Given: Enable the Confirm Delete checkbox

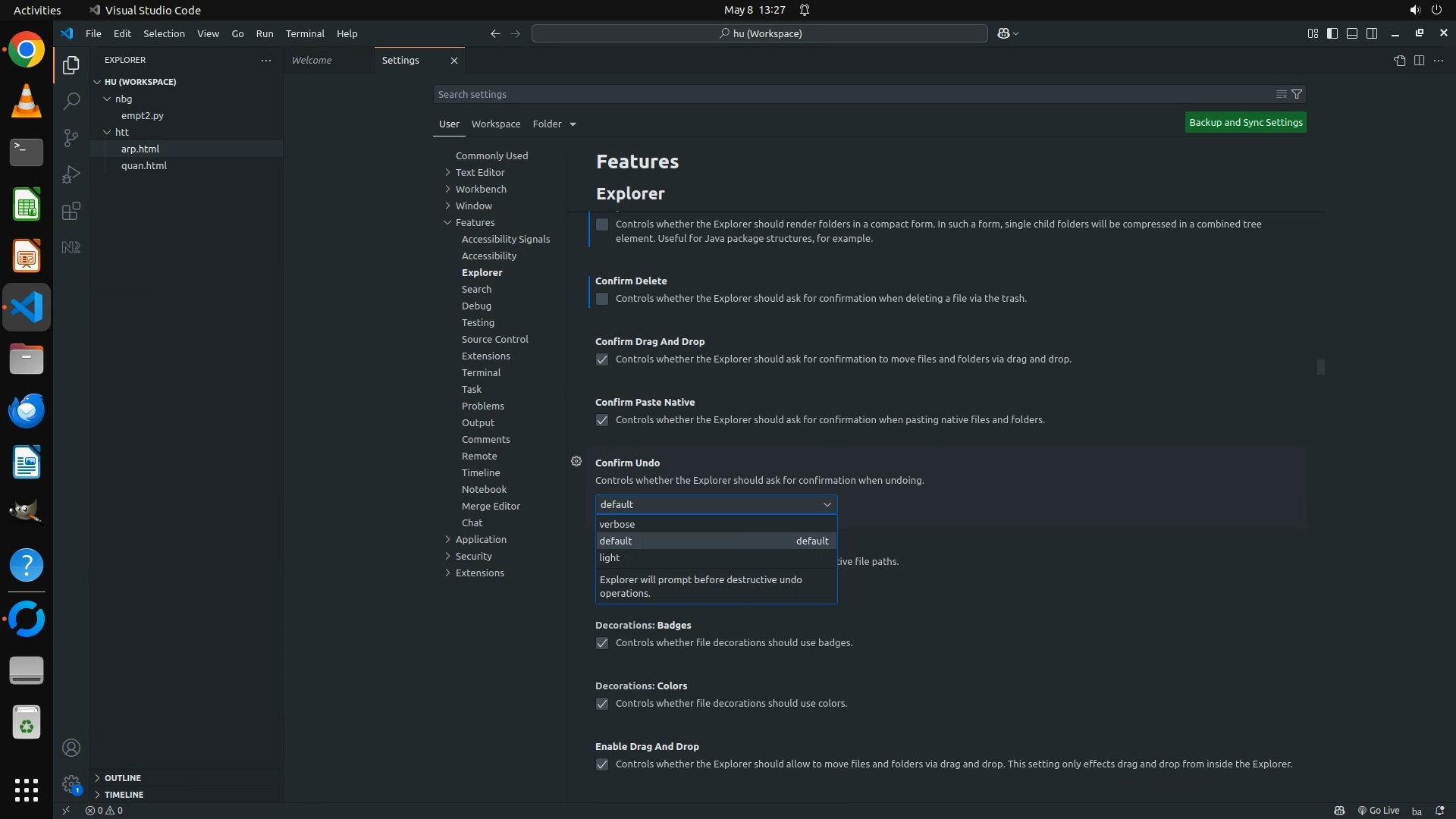Looking at the screenshot, I should pyautogui.click(x=602, y=299).
